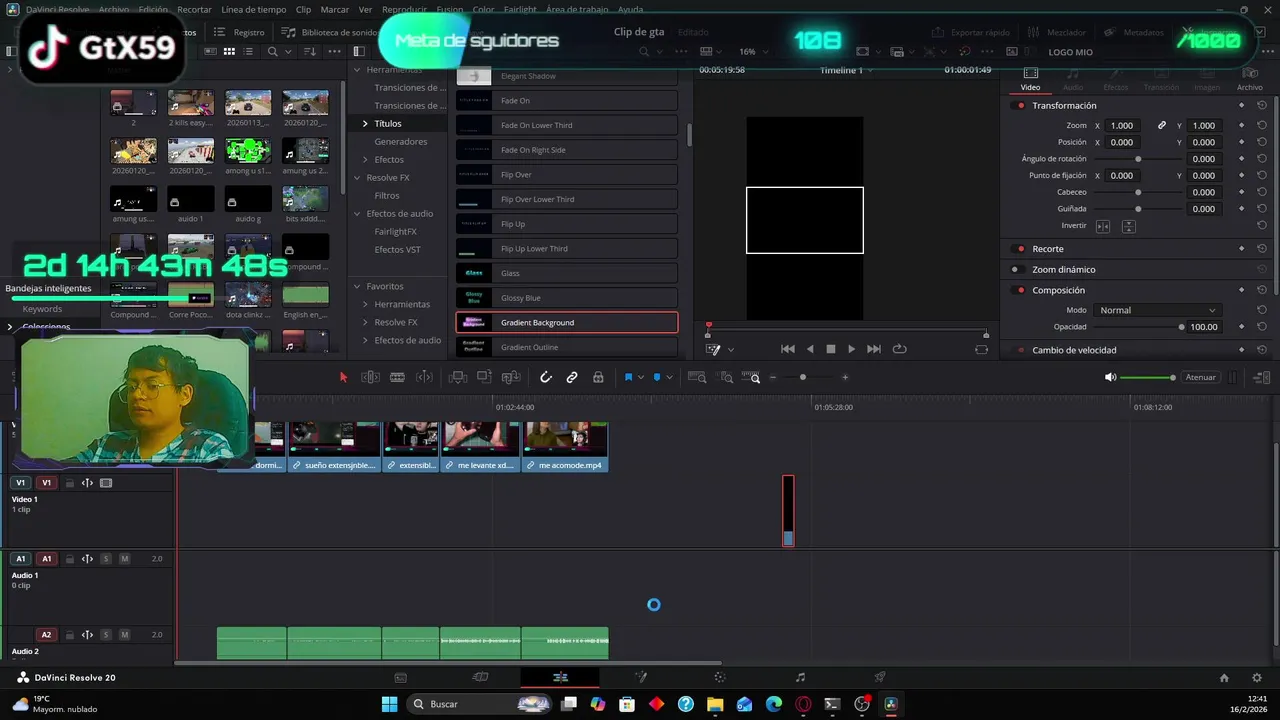Solo the Audio 1 track with S

tap(106, 558)
